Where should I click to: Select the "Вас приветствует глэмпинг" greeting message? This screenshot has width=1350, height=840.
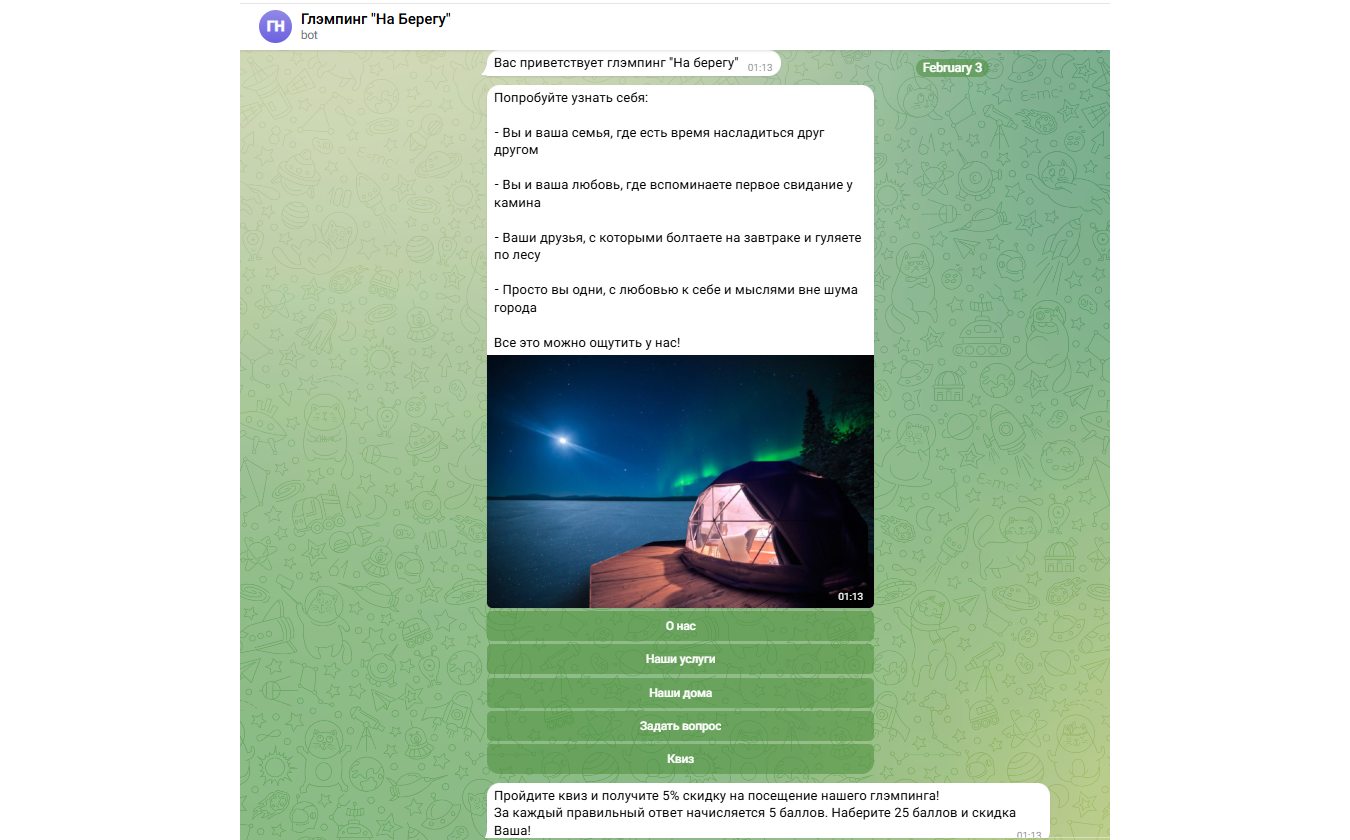pyautogui.click(x=615, y=64)
